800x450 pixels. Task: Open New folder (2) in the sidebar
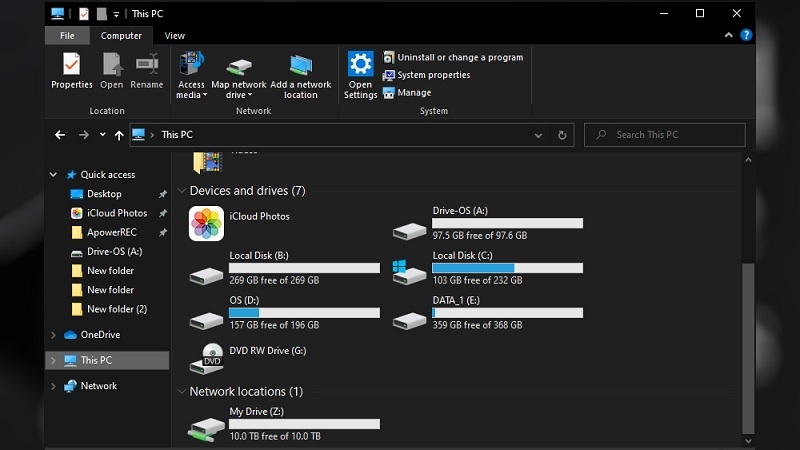(117, 309)
